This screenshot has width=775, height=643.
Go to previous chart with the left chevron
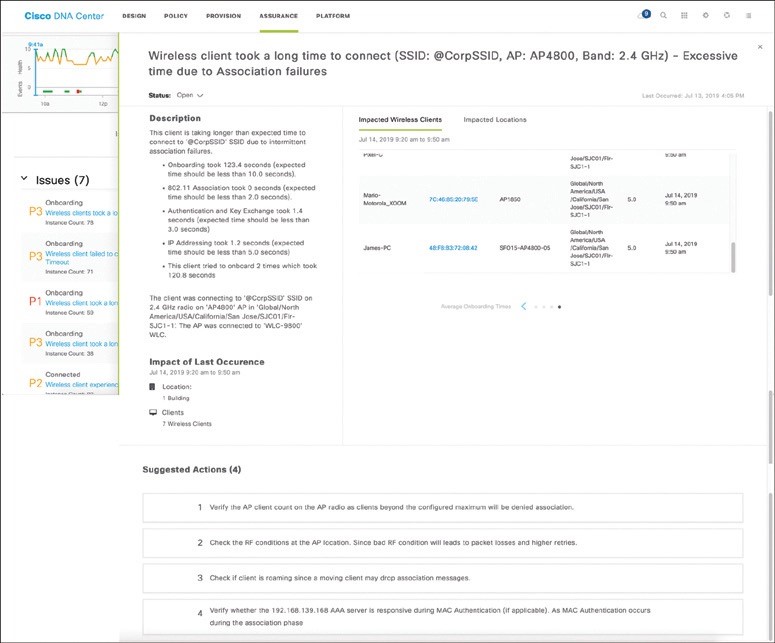[x=523, y=306]
